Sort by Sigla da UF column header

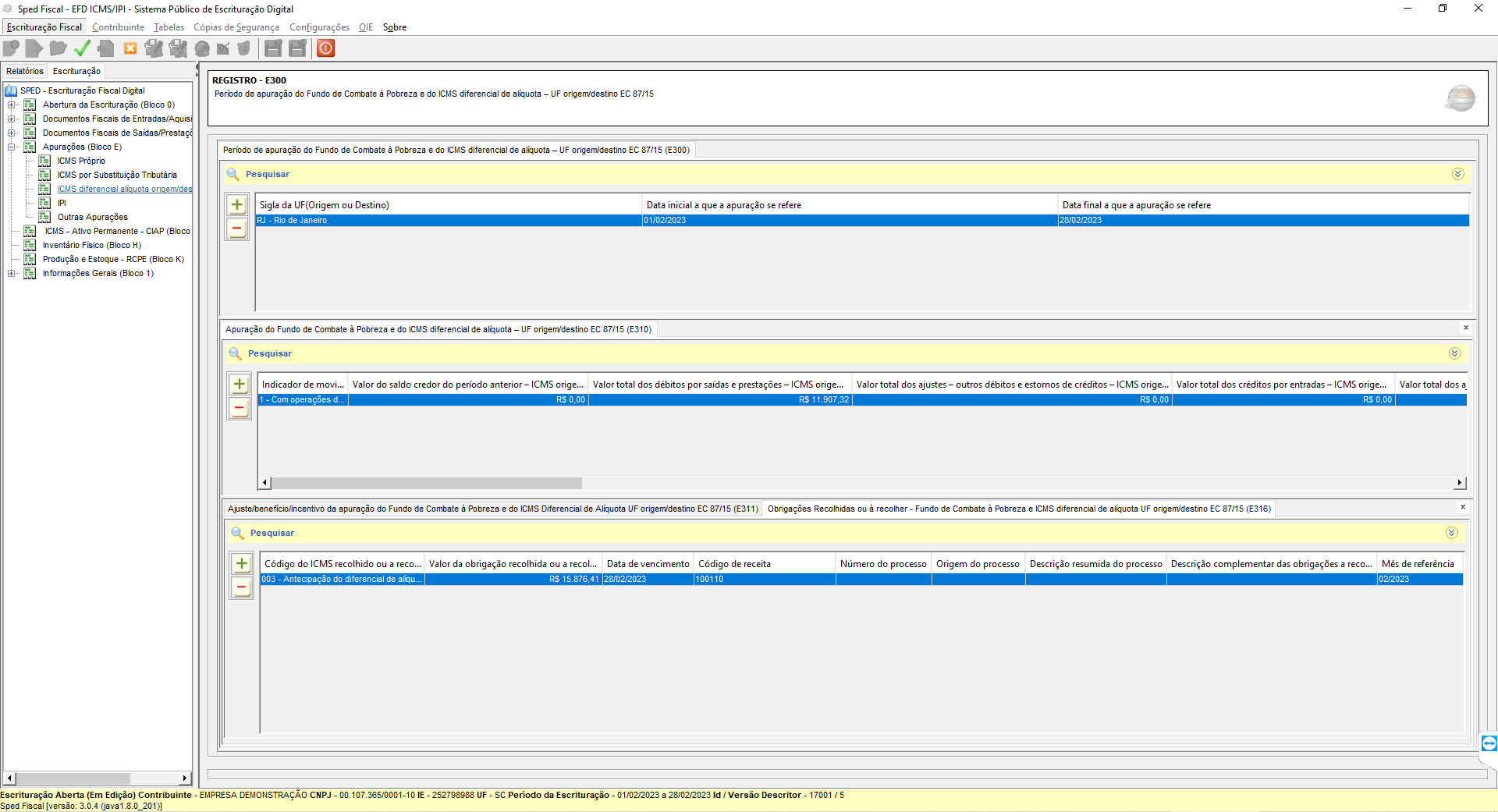coord(449,205)
